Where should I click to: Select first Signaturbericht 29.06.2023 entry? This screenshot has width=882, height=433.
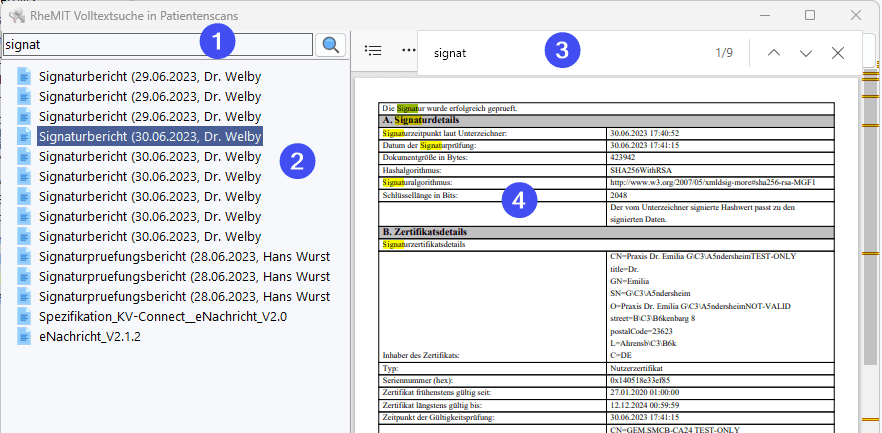[x=149, y=77]
